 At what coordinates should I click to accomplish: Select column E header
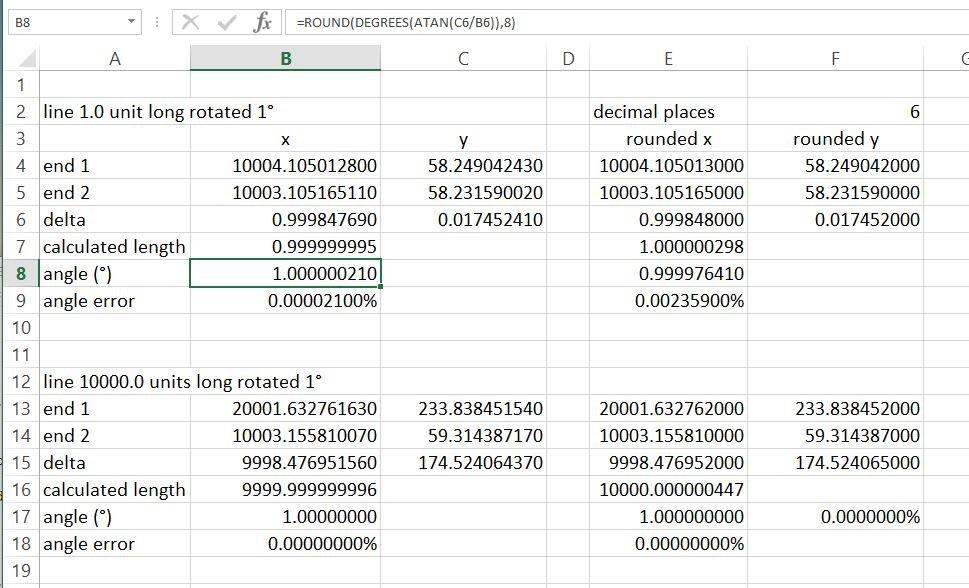click(668, 59)
